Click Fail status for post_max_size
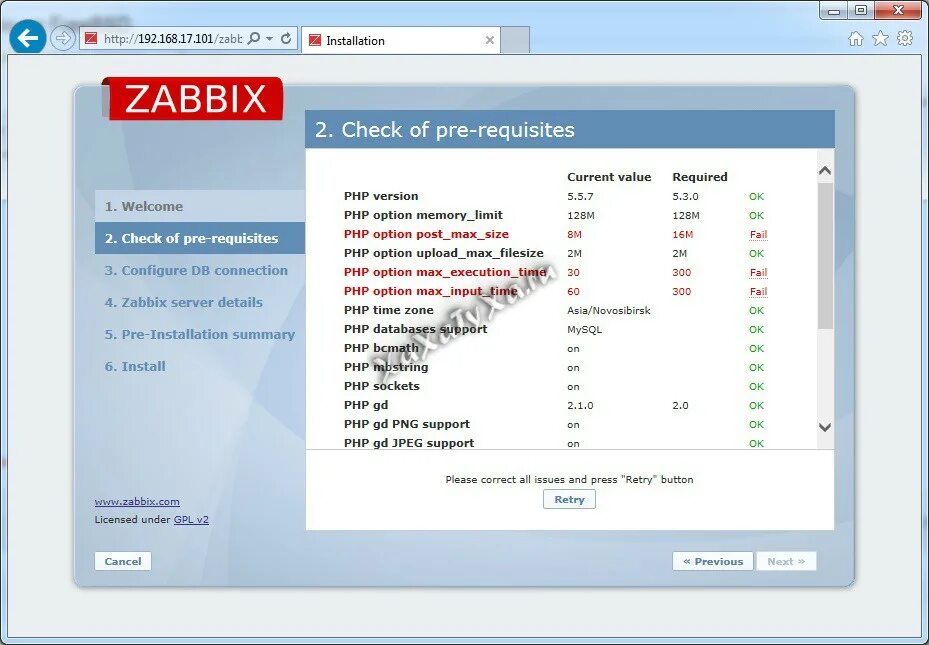This screenshot has height=645, width=929. tap(758, 235)
